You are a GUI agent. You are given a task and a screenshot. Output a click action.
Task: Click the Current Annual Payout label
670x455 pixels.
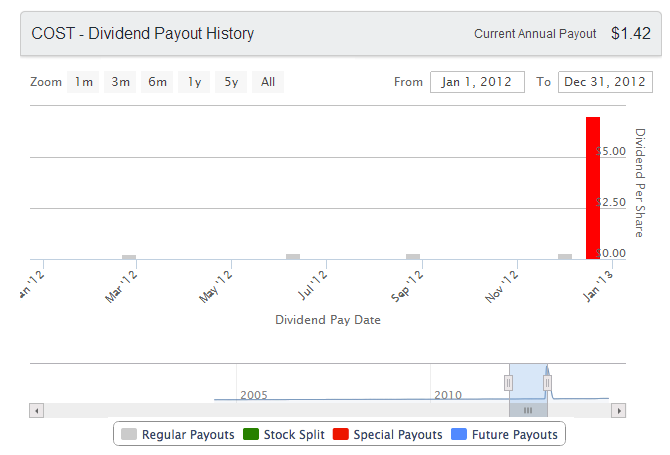coord(535,34)
